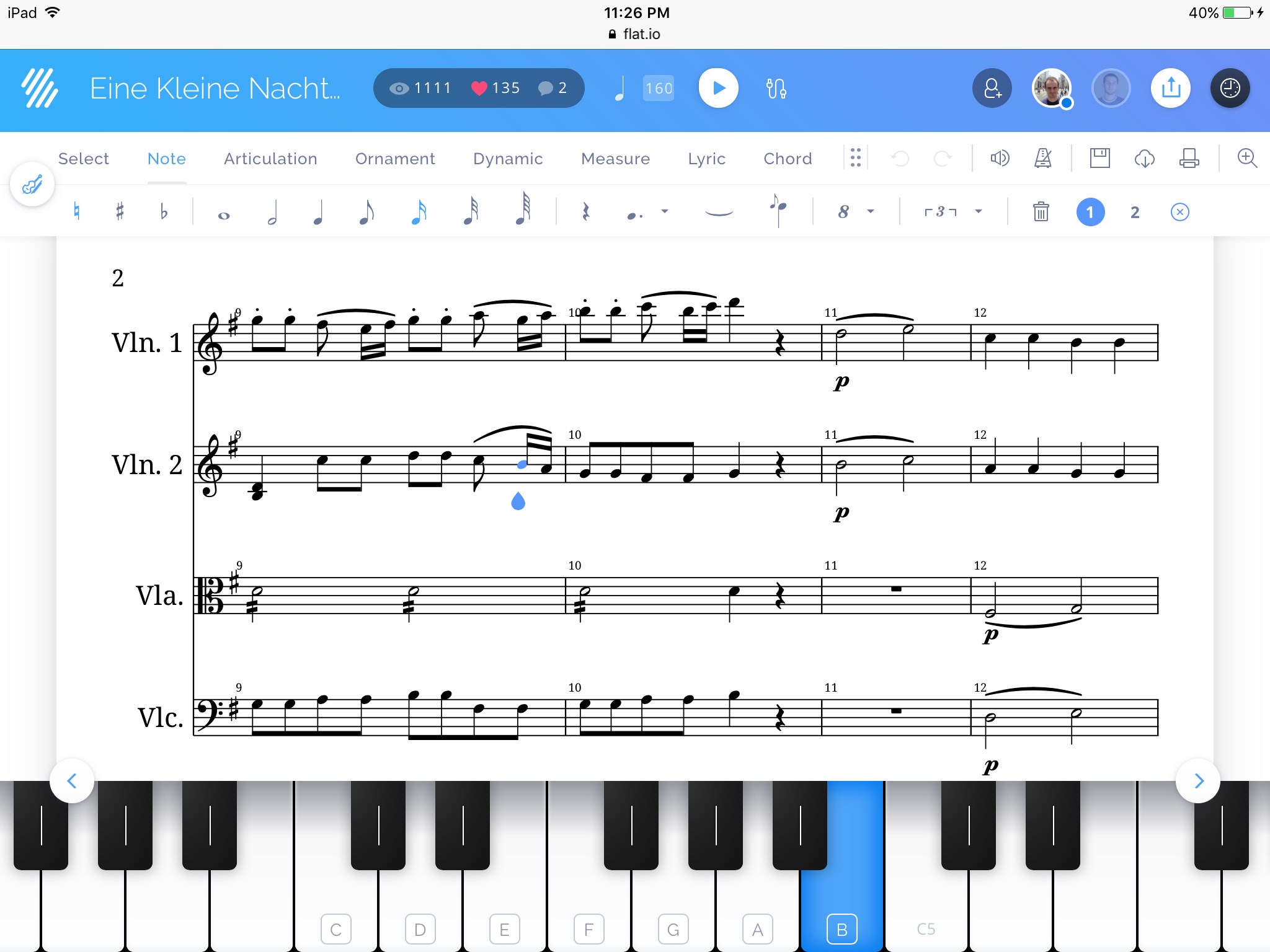1270x952 pixels.
Task: Click the delete selected note button
Action: click(x=1040, y=210)
